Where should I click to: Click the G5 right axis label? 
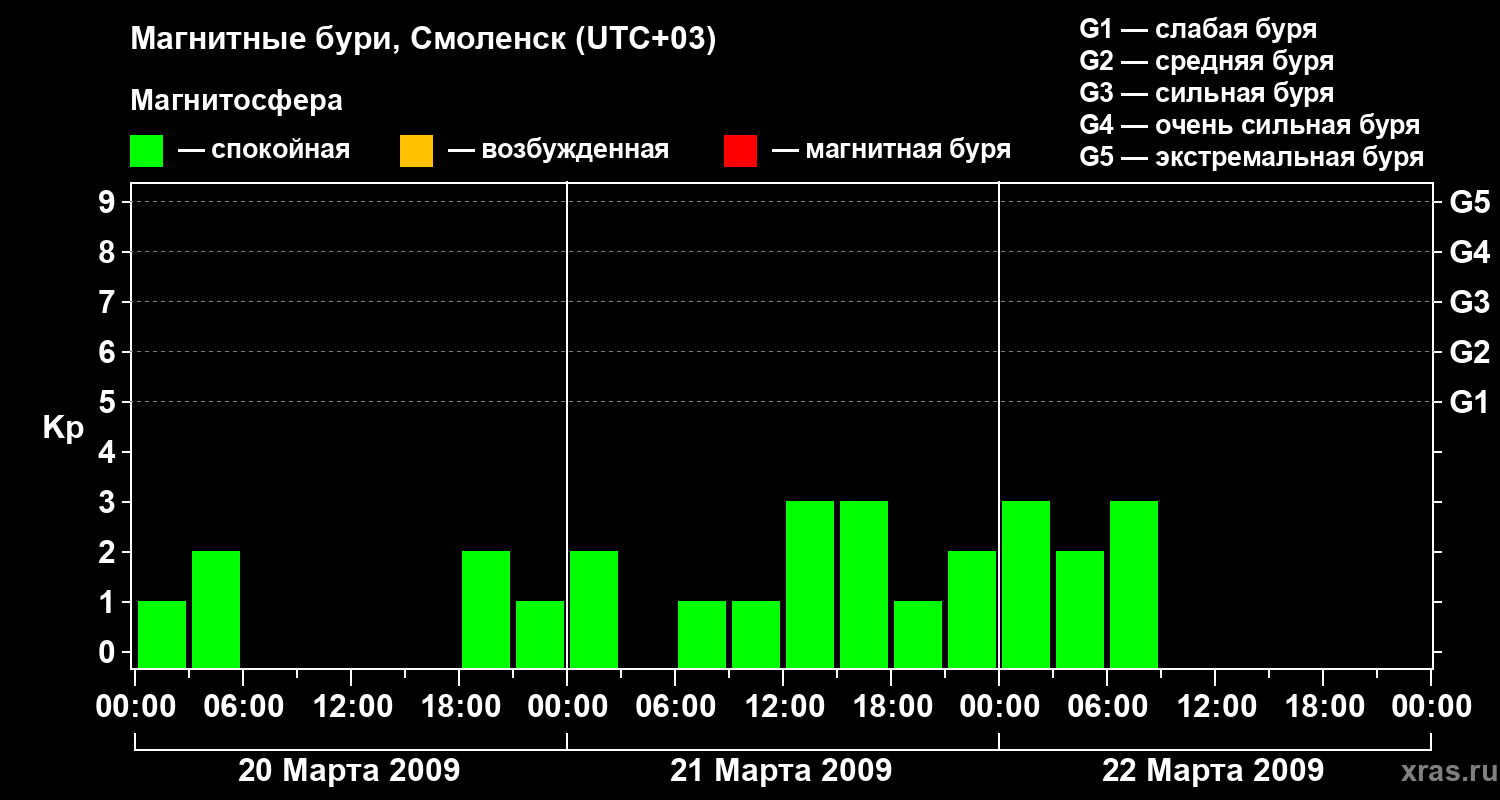point(1469,202)
